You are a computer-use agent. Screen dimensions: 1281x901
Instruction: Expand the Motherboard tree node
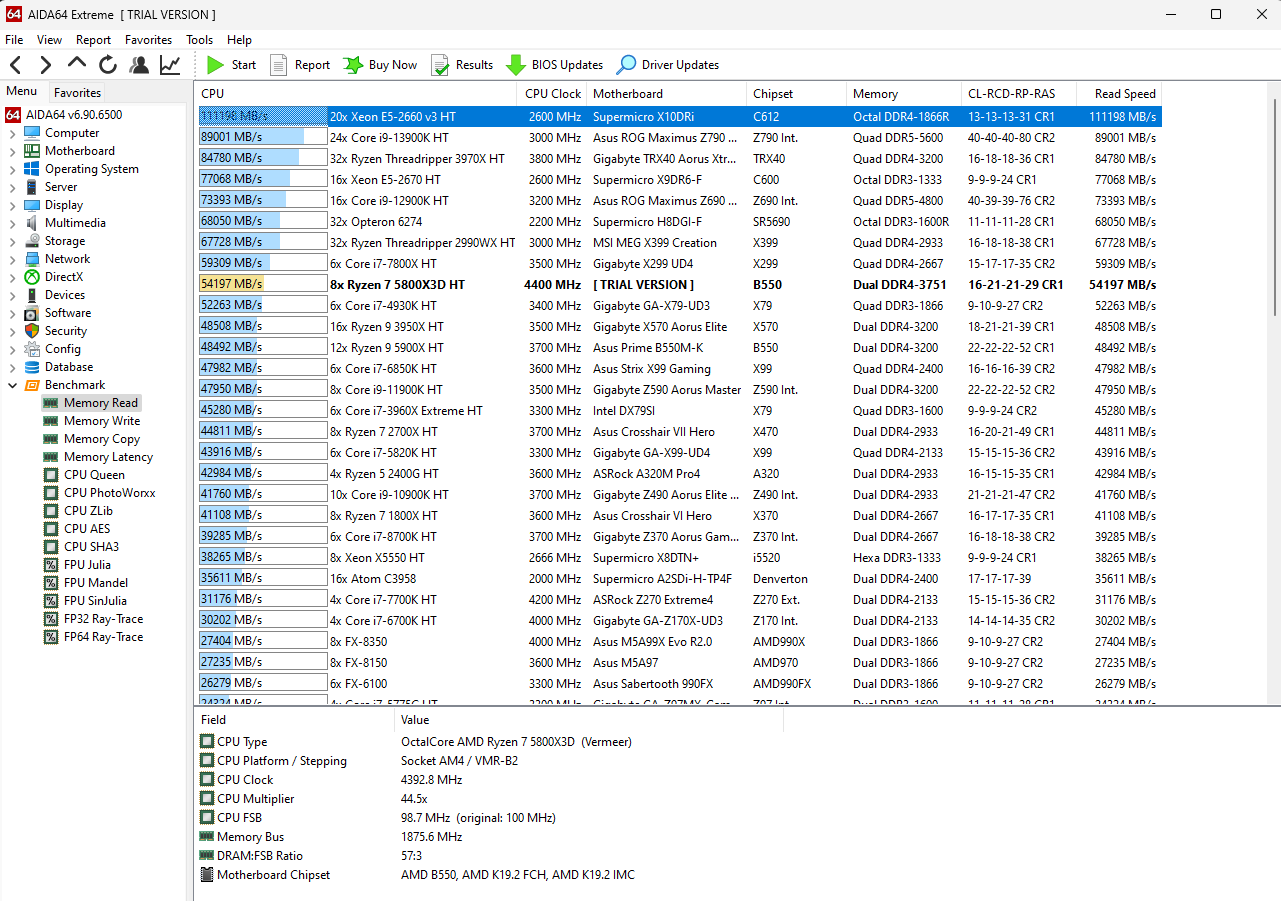click(12, 151)
